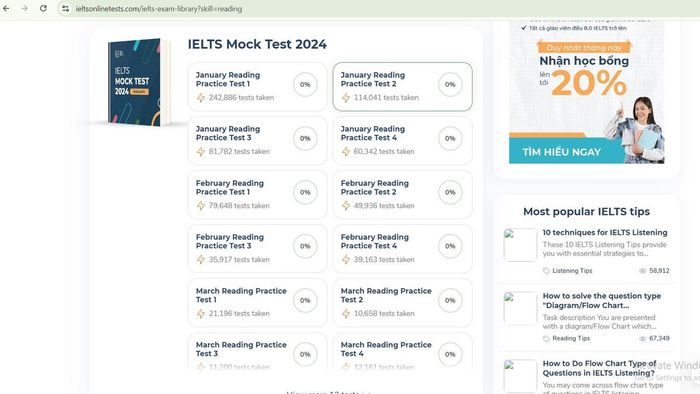700x394 pixels.
Task: Click 0% progress circle for March Test 1
Action: (305, 300)
